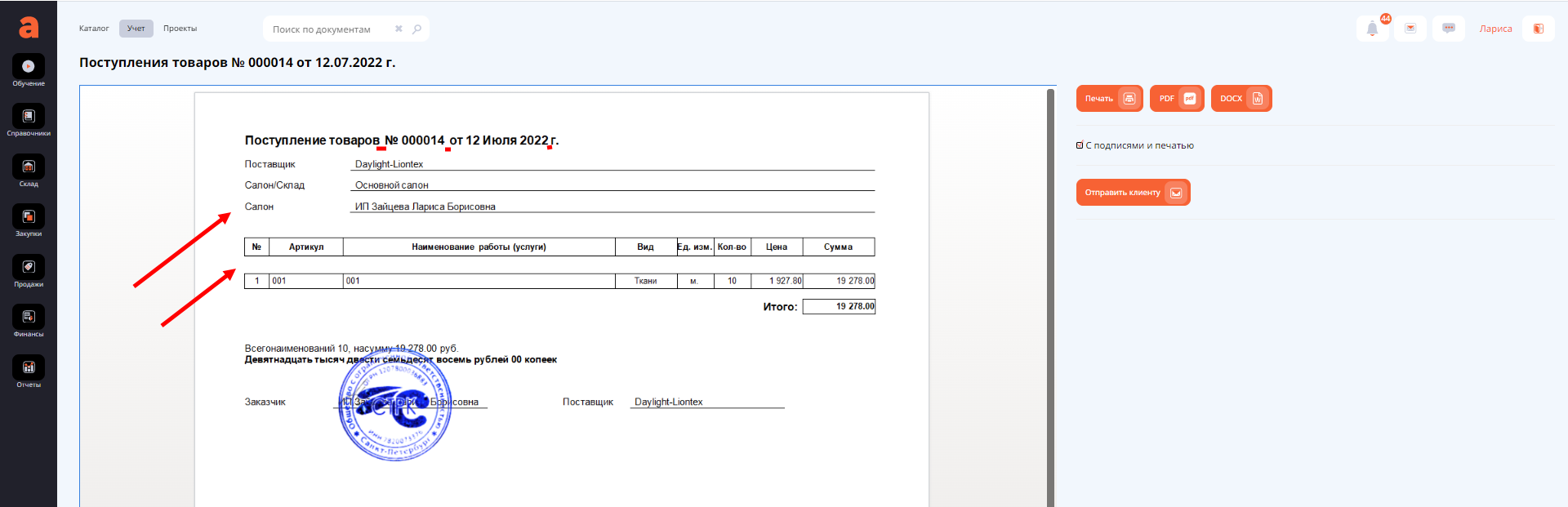The width and height of the screenshot is (1568, 507).
Task: Open the Справочники sidebar icon
Action: (x=29, y=117)
